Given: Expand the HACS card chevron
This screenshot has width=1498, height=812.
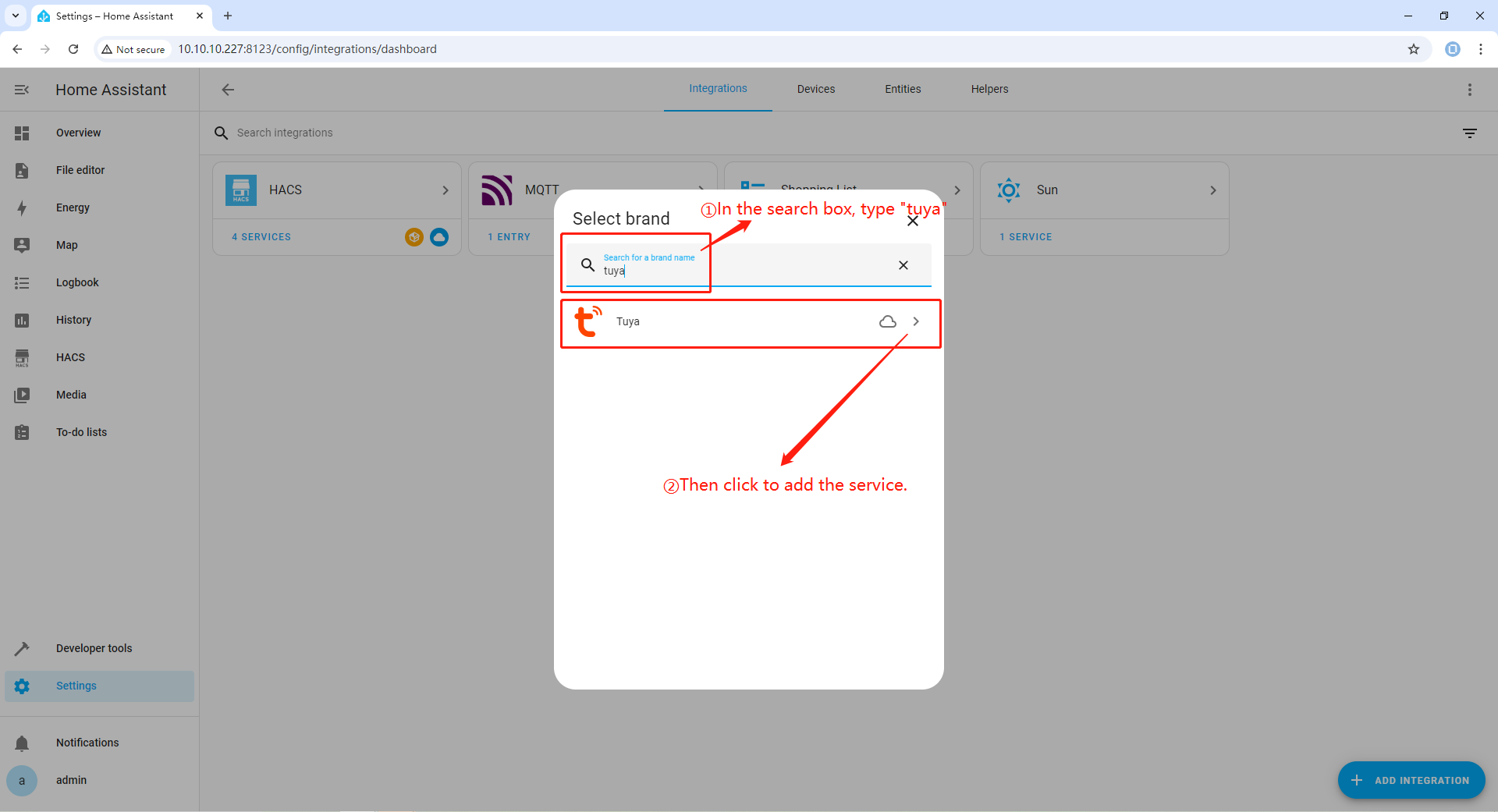Looking at the screenshot, I should pyautogui.click(x=445, y=190).
